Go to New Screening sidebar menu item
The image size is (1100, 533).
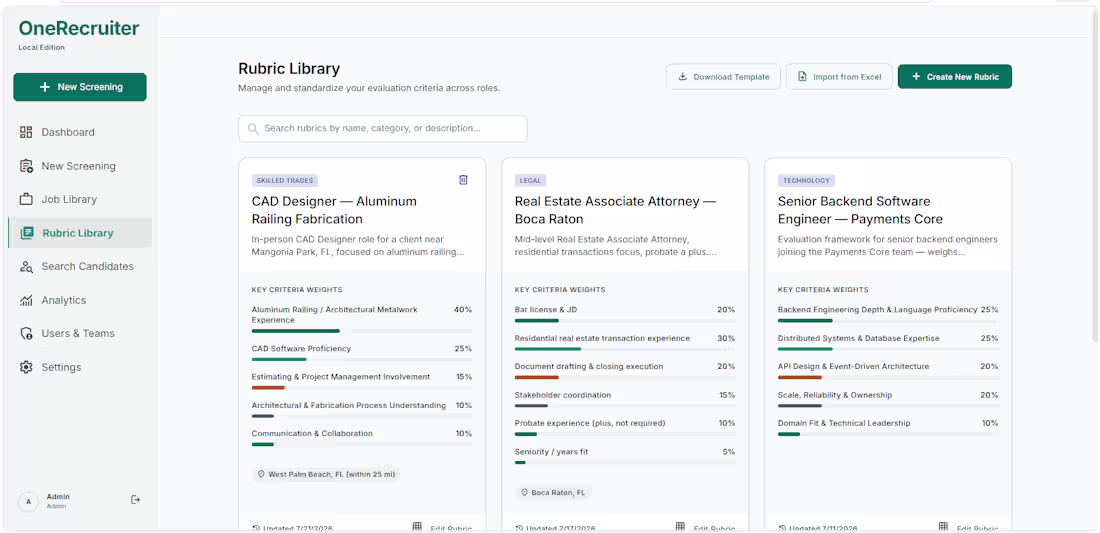click(x=80, y=166)
